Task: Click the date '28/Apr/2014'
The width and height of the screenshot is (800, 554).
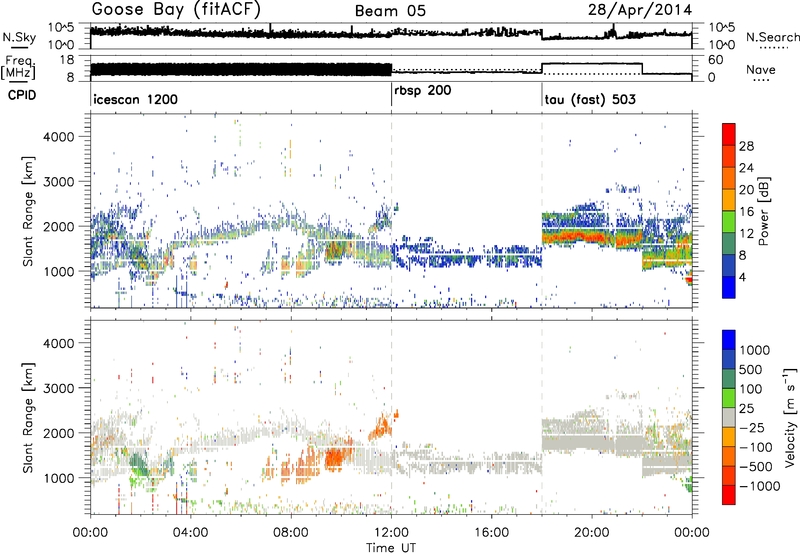Action: pos(640,10)
